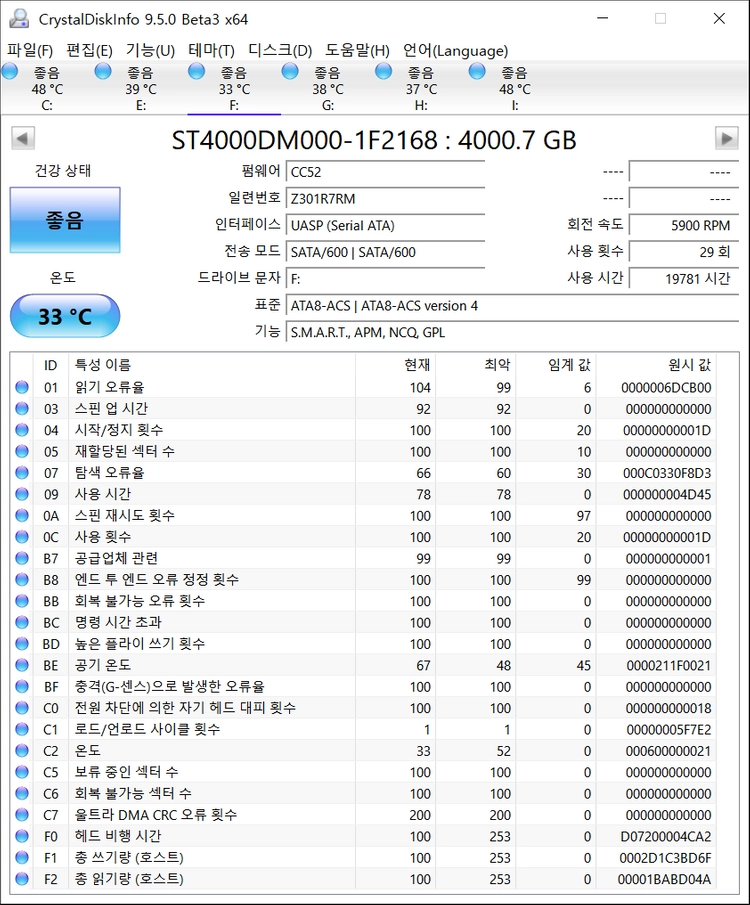Click raw value D07200004CA2
750x905 pixels.
[x=666, y=836]
